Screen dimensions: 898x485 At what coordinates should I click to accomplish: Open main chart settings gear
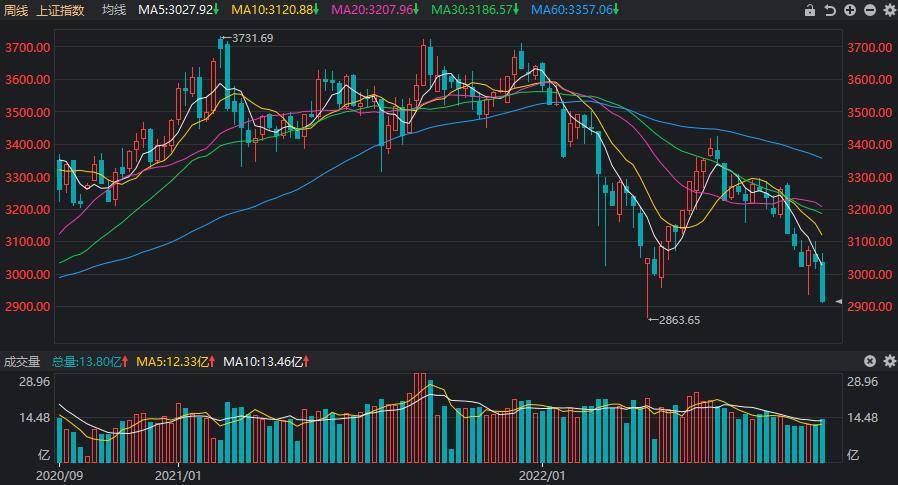[x=889, y=10]
